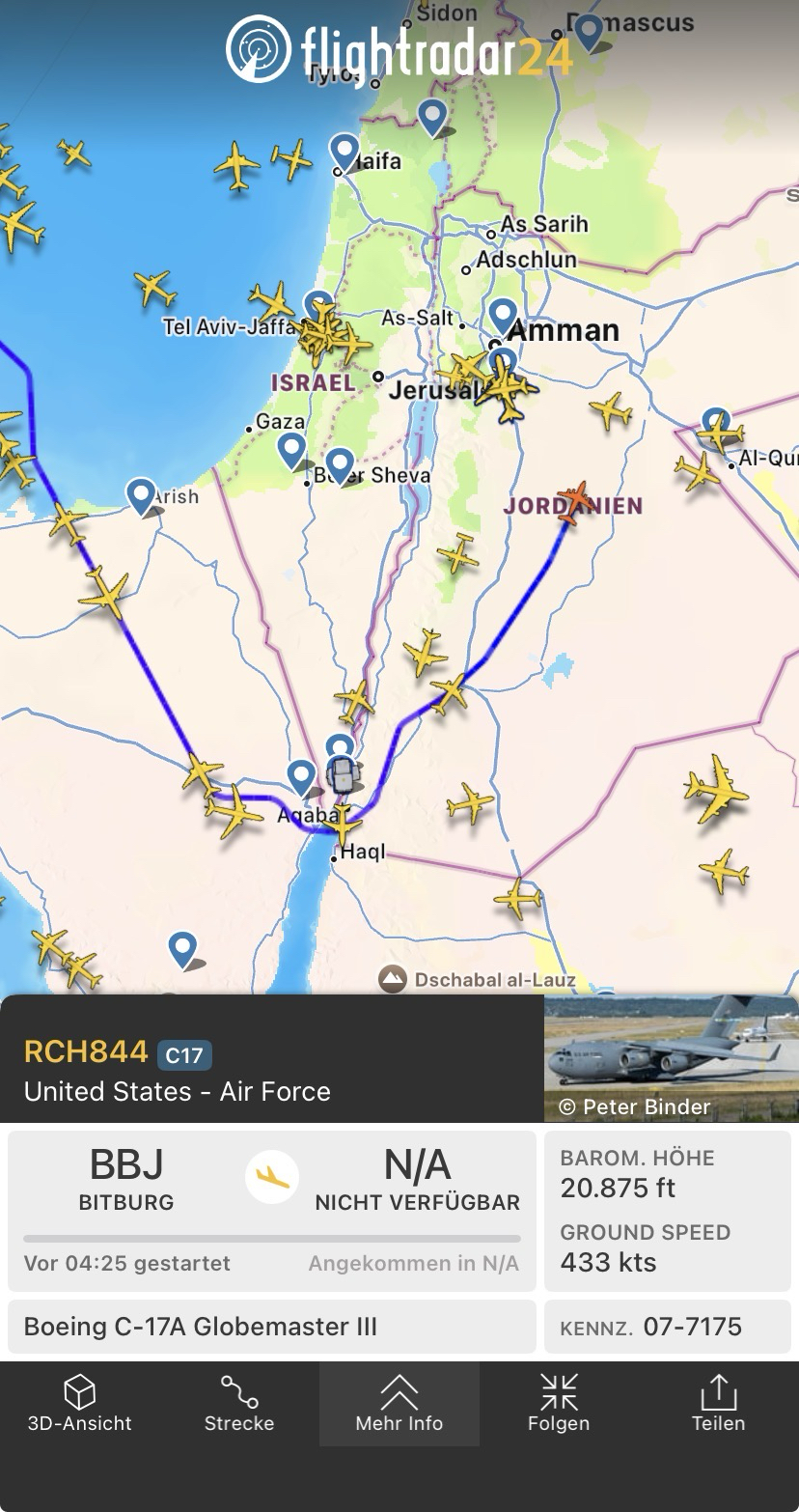This screenshot has height=1512, width=799.
Task: Select the red aircraft over Jordanien
Action: pos(576,503)
